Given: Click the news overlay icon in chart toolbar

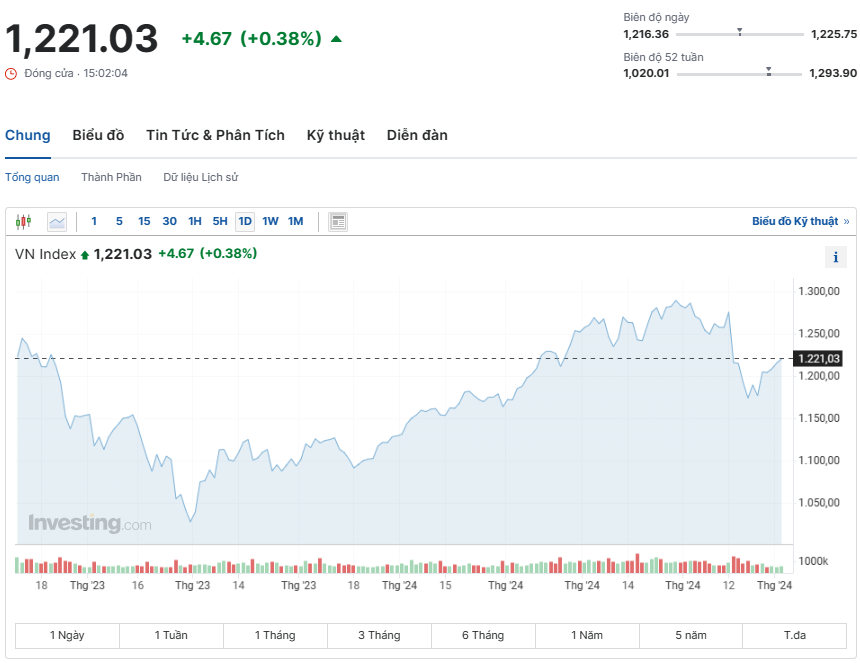Looking at the screenshot, I should pos(338,221).
